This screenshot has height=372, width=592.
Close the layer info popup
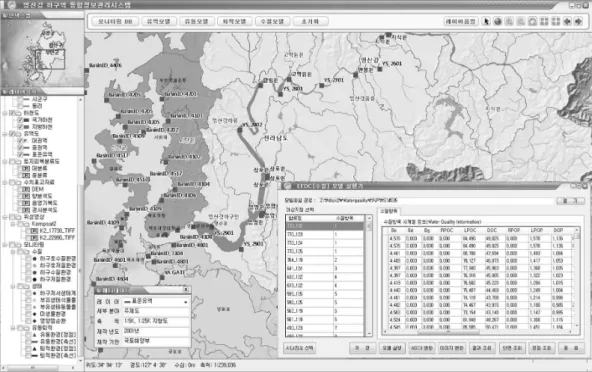(x=186, y=290)
